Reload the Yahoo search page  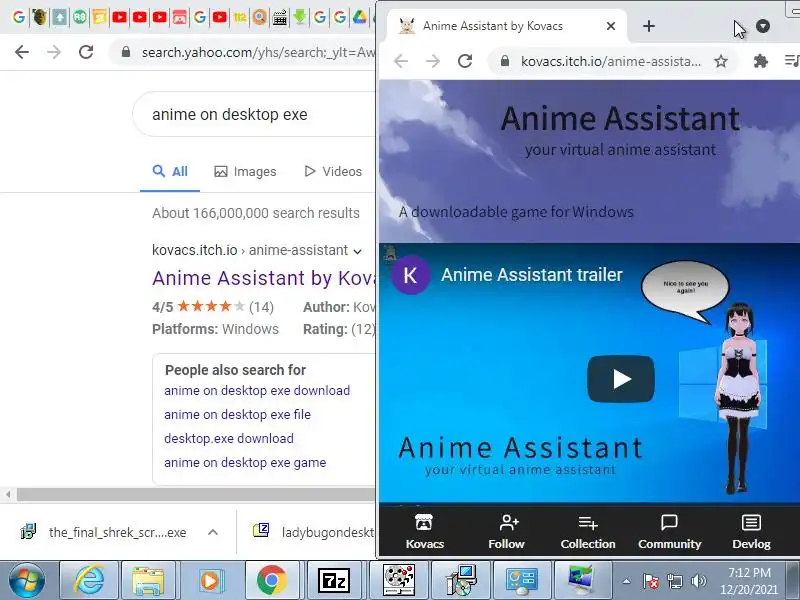86,52
